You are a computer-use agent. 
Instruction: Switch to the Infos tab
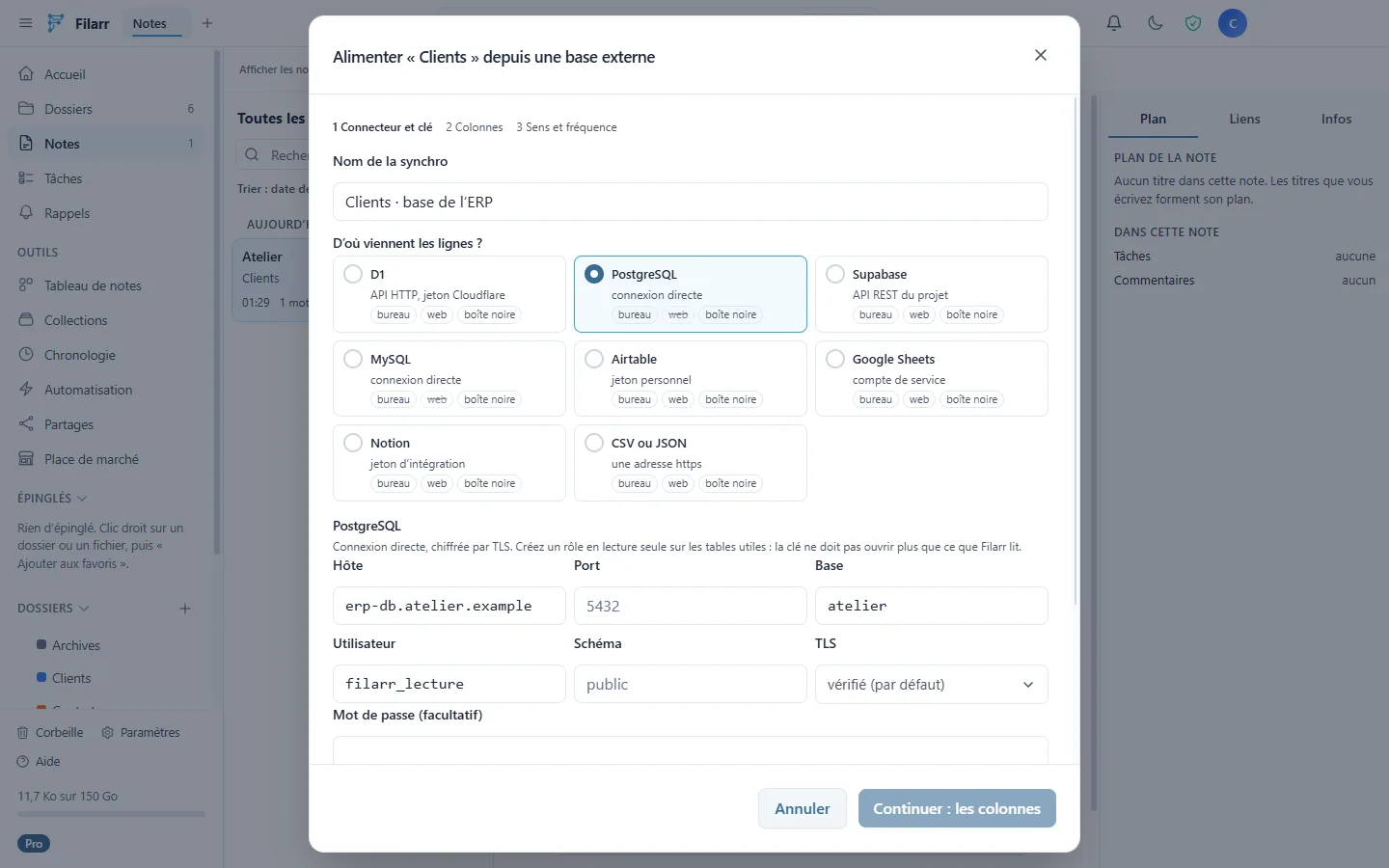1336,119
